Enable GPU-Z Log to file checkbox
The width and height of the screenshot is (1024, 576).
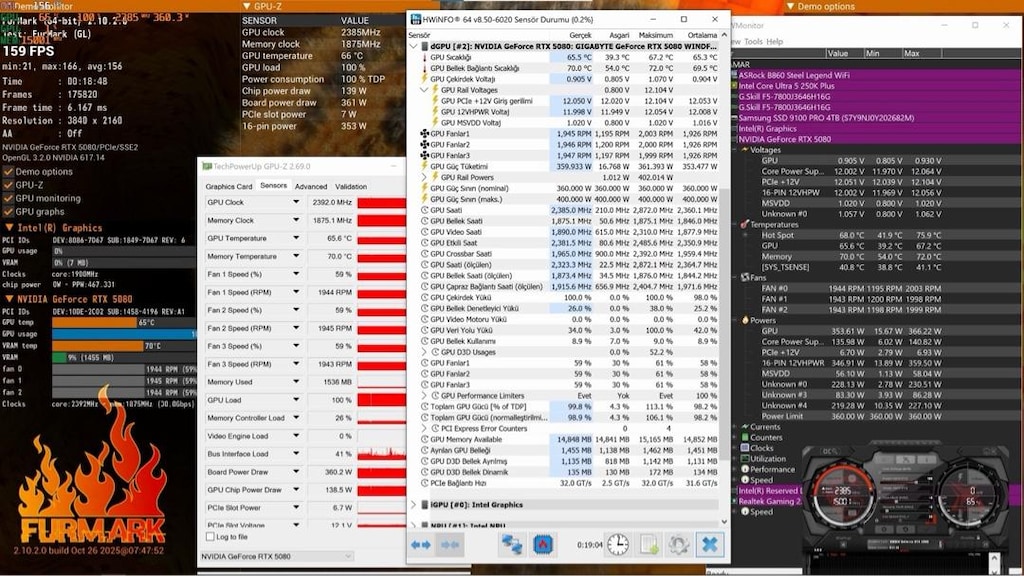(x=210, y=537)
